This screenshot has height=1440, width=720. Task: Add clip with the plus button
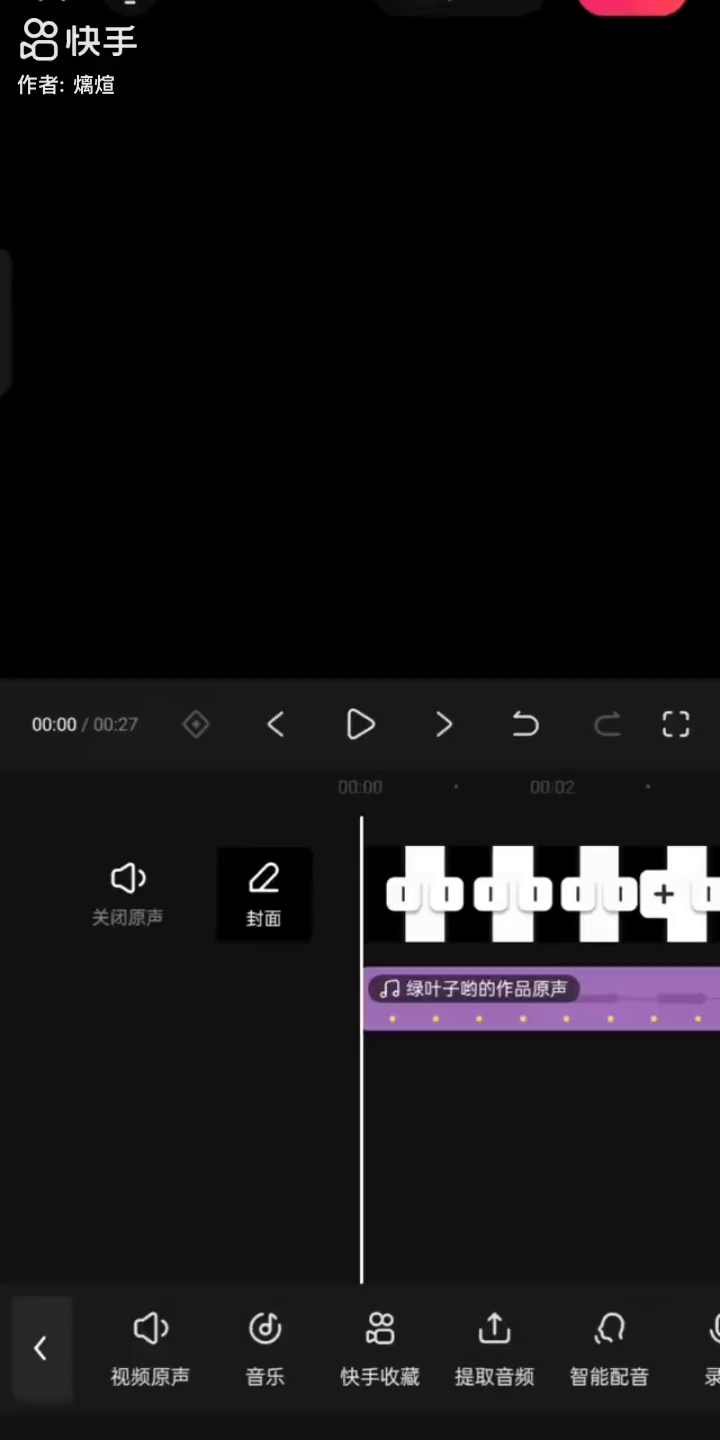coord(664,894)
